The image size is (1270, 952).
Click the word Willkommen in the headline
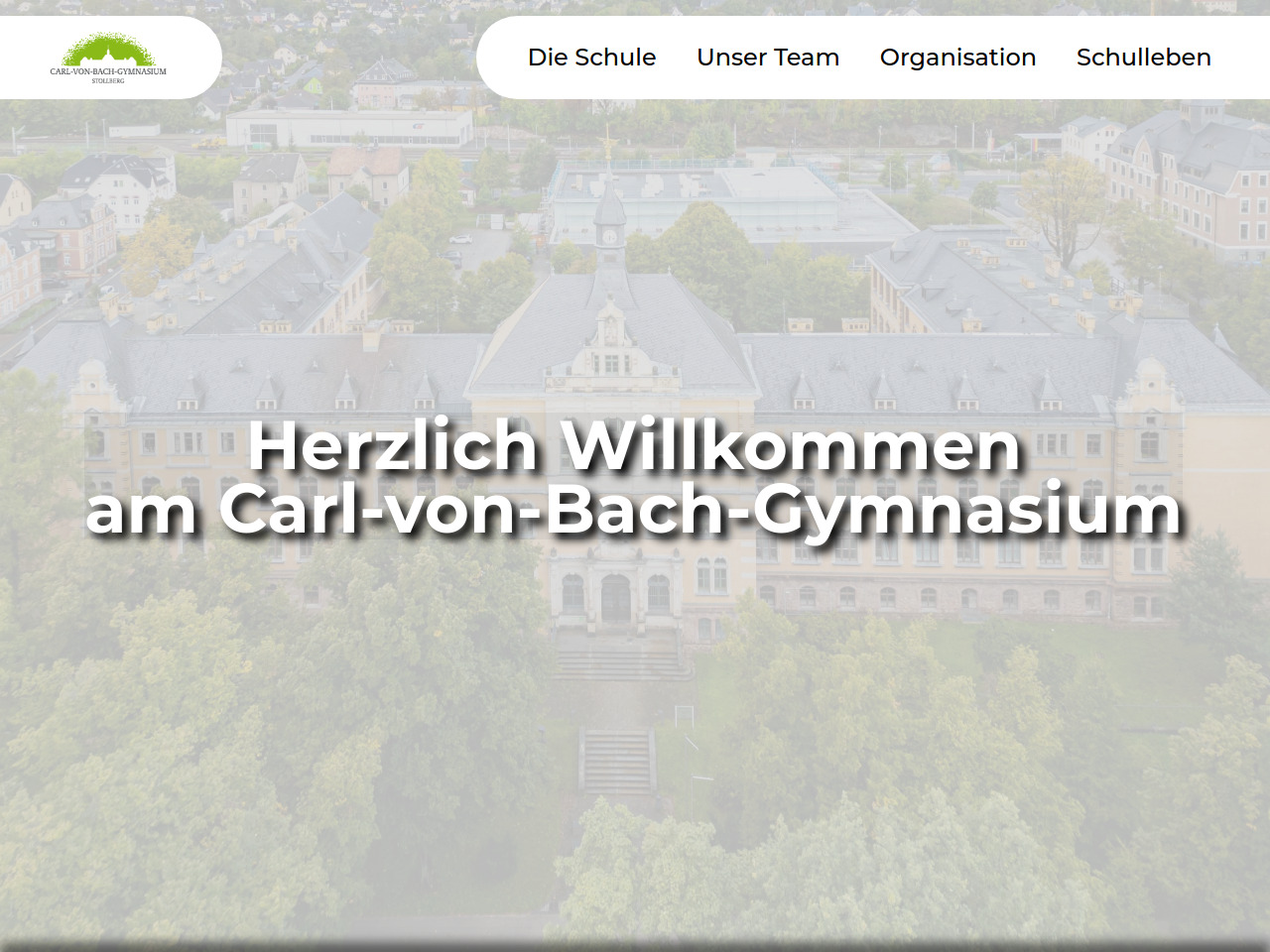pos(791,446)
